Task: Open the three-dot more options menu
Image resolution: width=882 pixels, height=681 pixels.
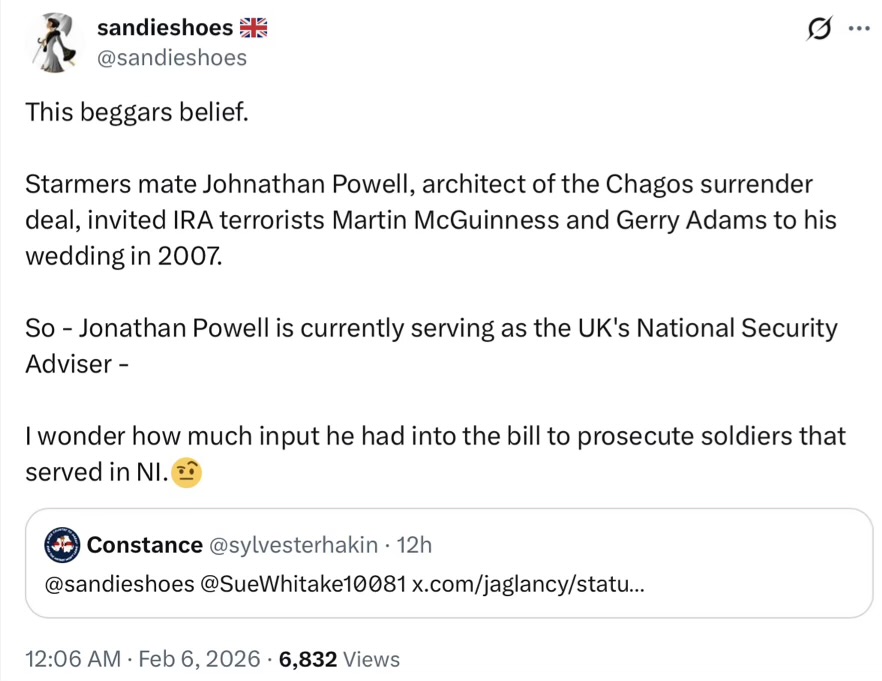Action: (x=857, y=28)
